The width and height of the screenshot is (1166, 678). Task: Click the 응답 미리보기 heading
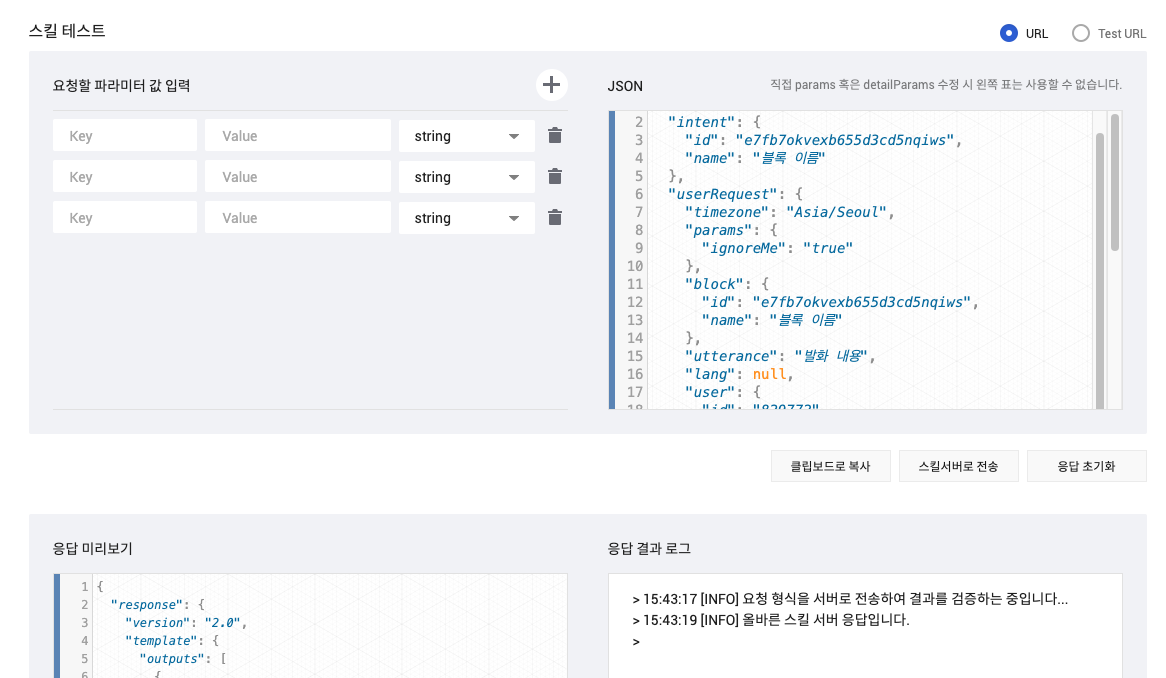(92, 549)
